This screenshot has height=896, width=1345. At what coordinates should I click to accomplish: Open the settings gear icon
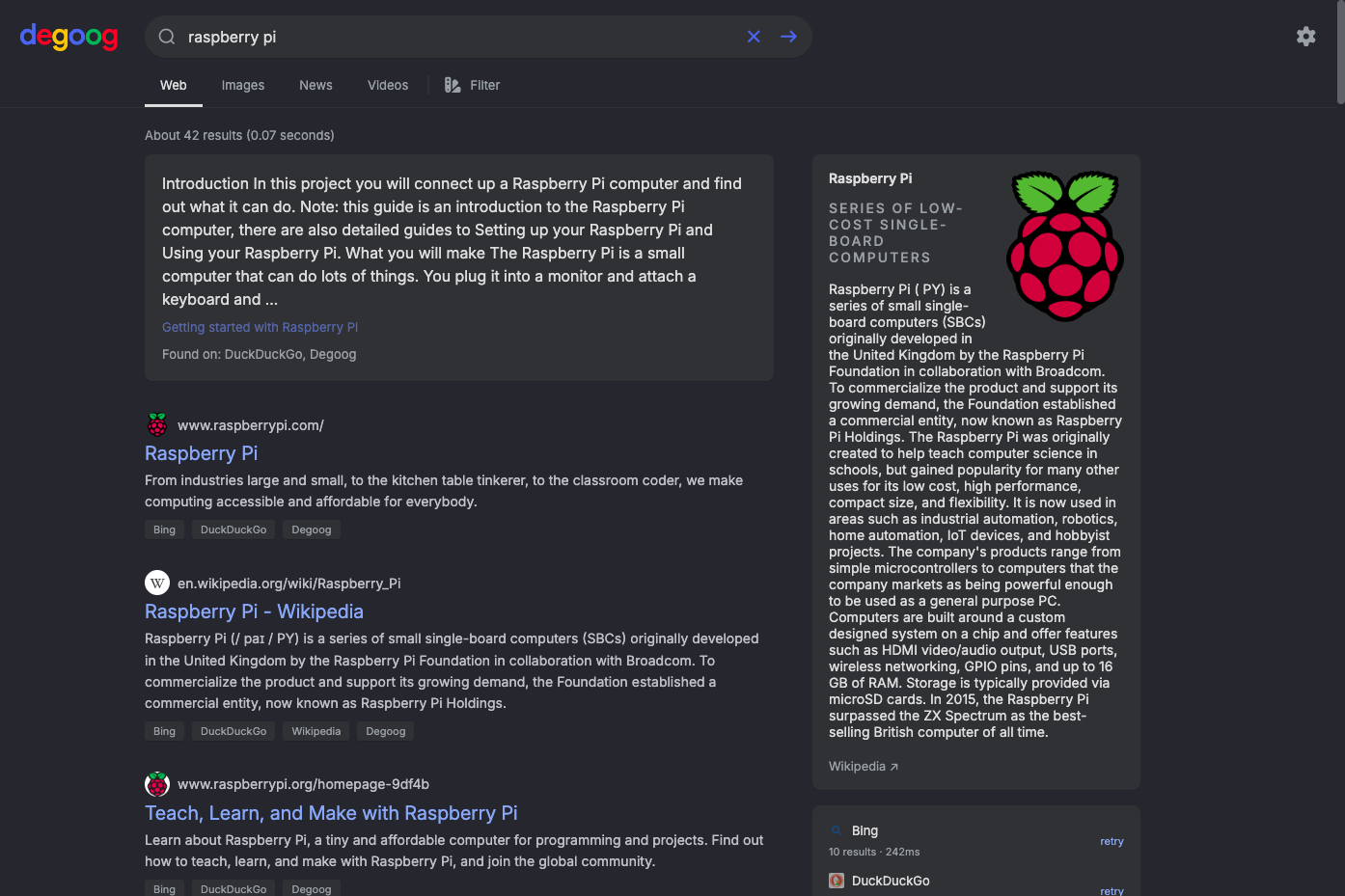(x=1305, y=36)
